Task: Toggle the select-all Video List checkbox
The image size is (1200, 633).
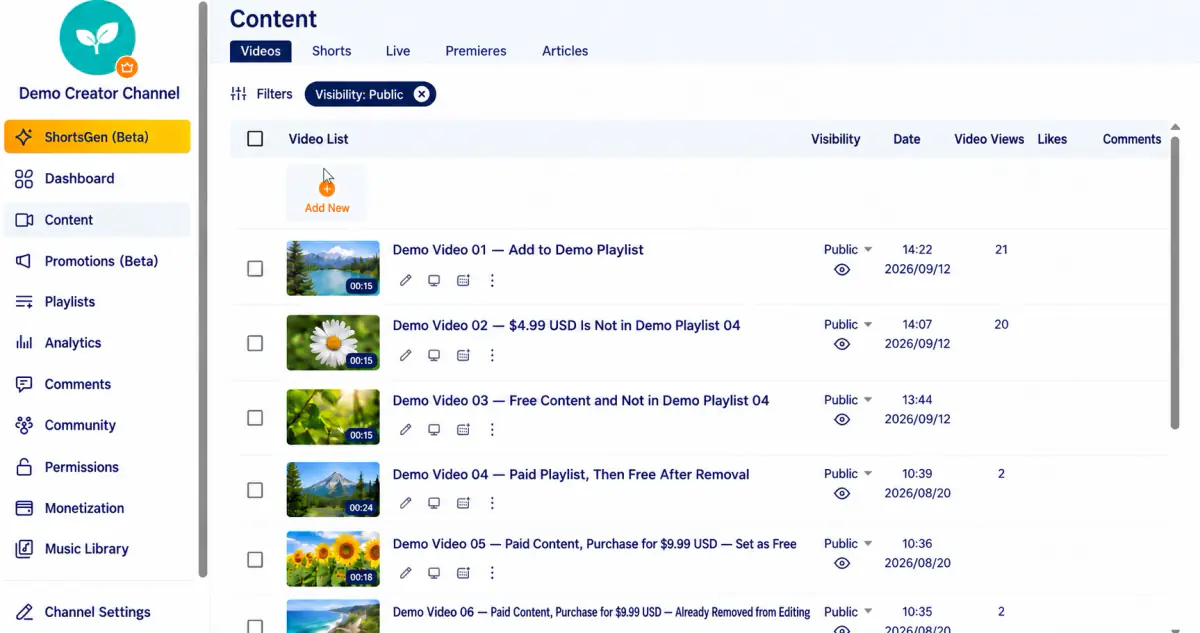Action: 255,139
